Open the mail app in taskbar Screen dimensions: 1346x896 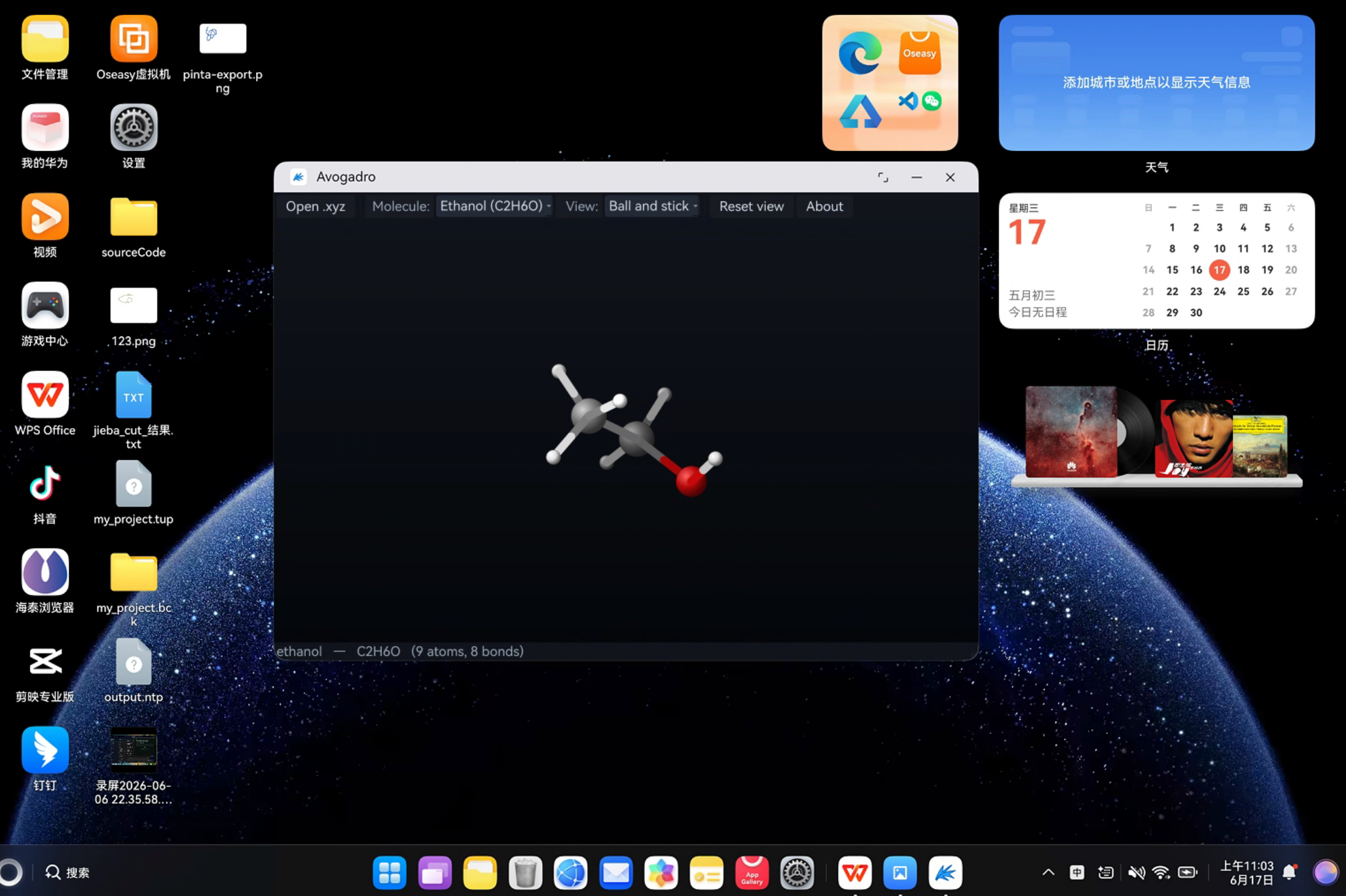(x=616, y=872)
